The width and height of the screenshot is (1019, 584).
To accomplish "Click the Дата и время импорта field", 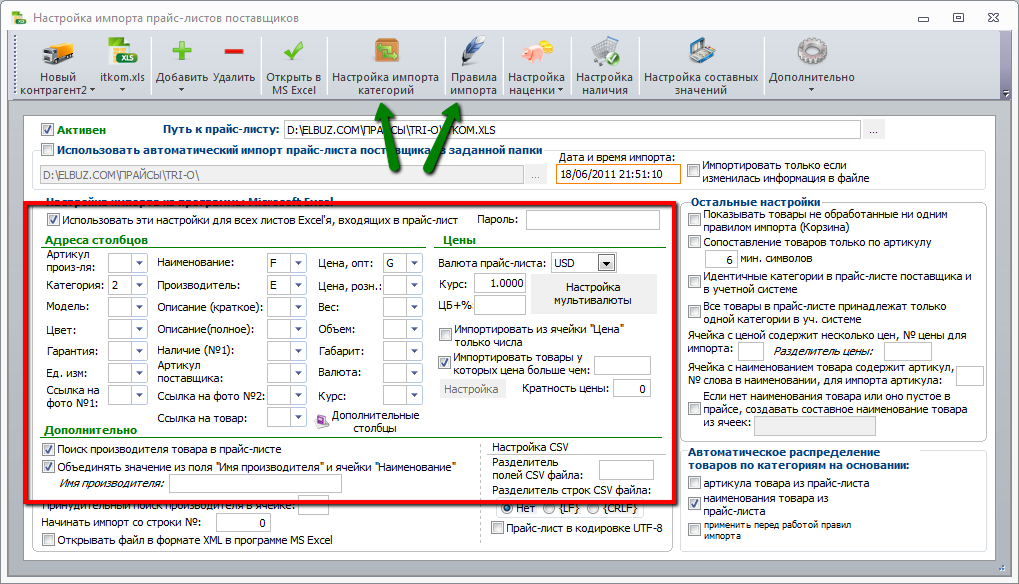I will click(x=618, y=174).
